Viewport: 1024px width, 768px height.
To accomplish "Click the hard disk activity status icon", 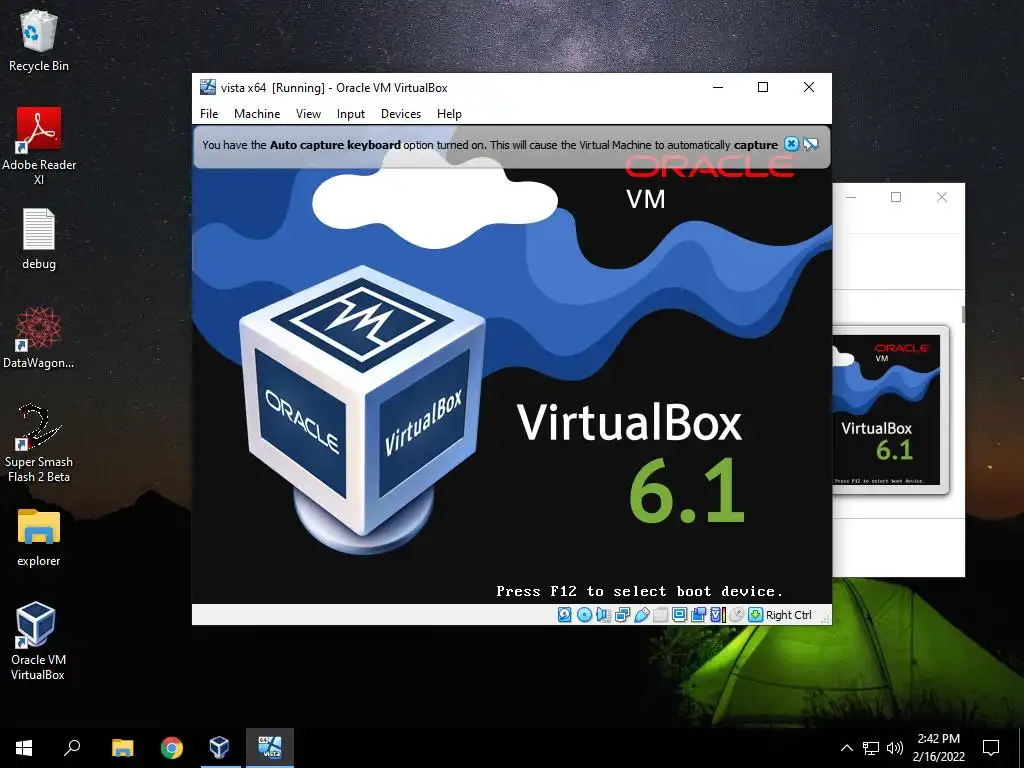I will pyautogui.click(x=565, y=615).
